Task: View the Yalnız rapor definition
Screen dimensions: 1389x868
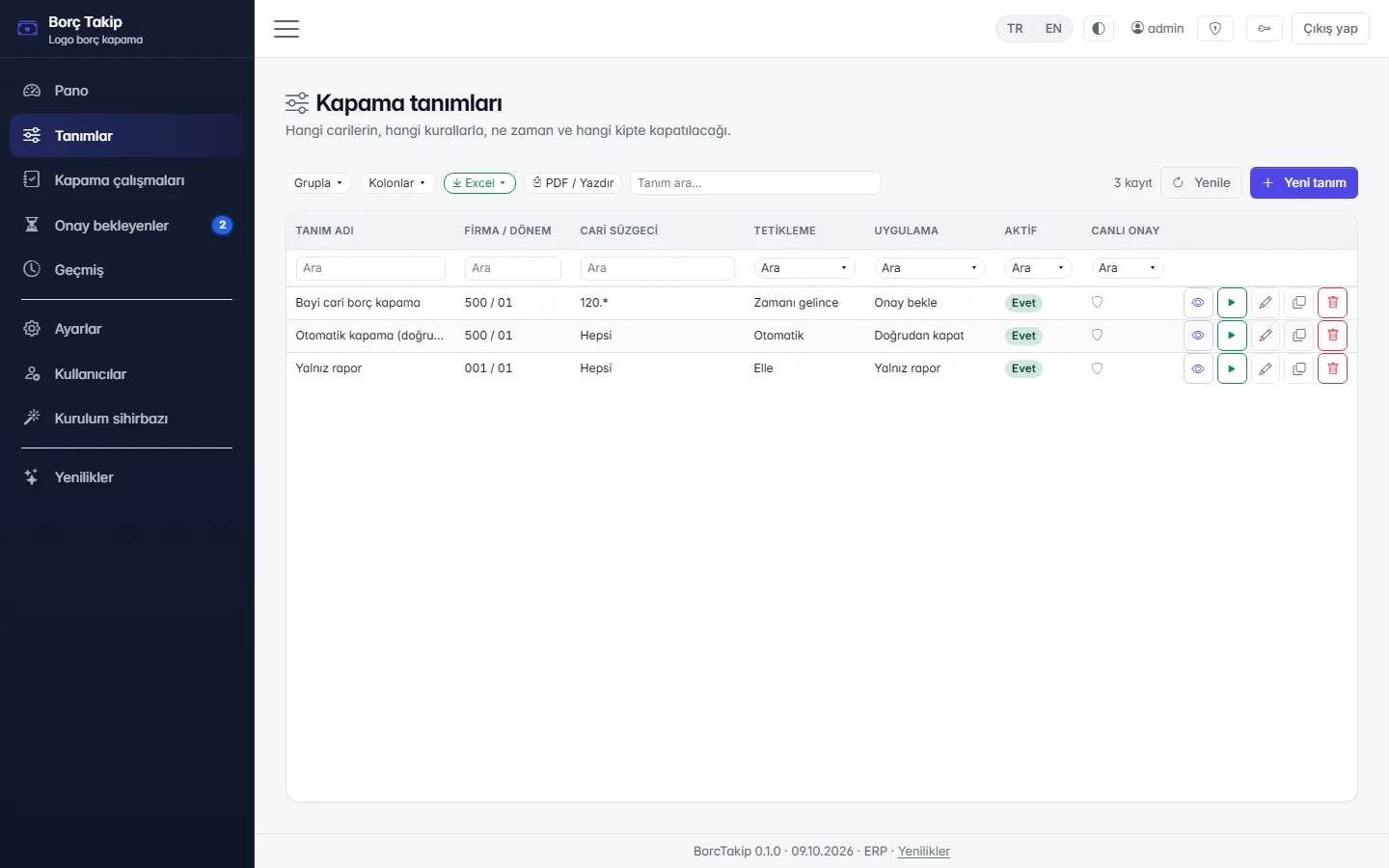Action: coord(1198,368)
